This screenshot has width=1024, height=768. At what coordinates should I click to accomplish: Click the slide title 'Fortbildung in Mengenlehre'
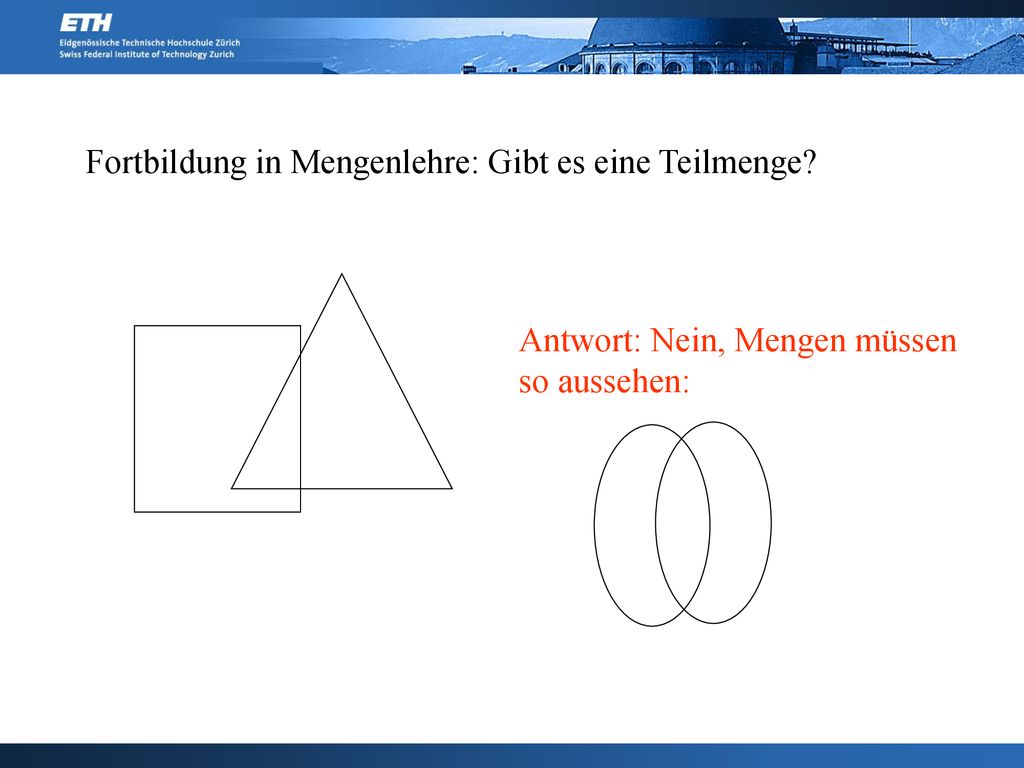pyautogui.click(x=278, y=162)
